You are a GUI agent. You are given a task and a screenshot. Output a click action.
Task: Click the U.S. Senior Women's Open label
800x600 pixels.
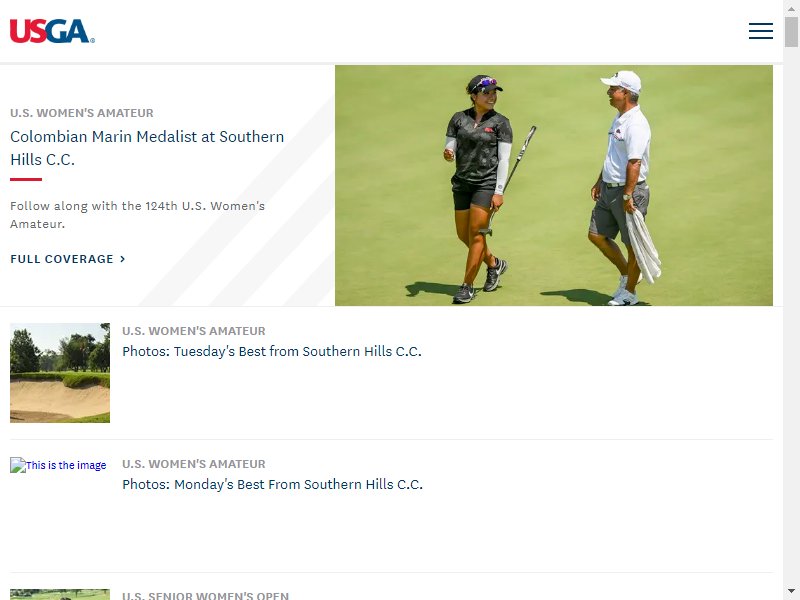(x=206, y=595)
